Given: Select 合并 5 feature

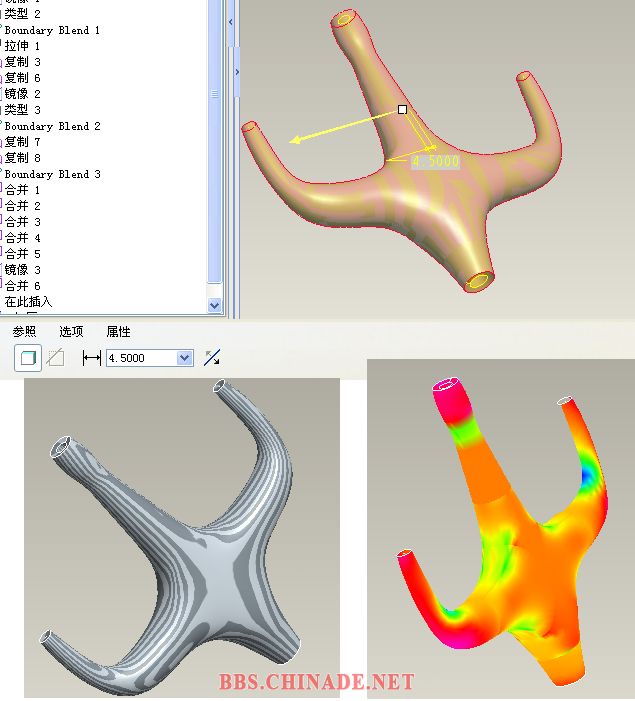Looking at the screenshot, I should [x=22, y=254].
